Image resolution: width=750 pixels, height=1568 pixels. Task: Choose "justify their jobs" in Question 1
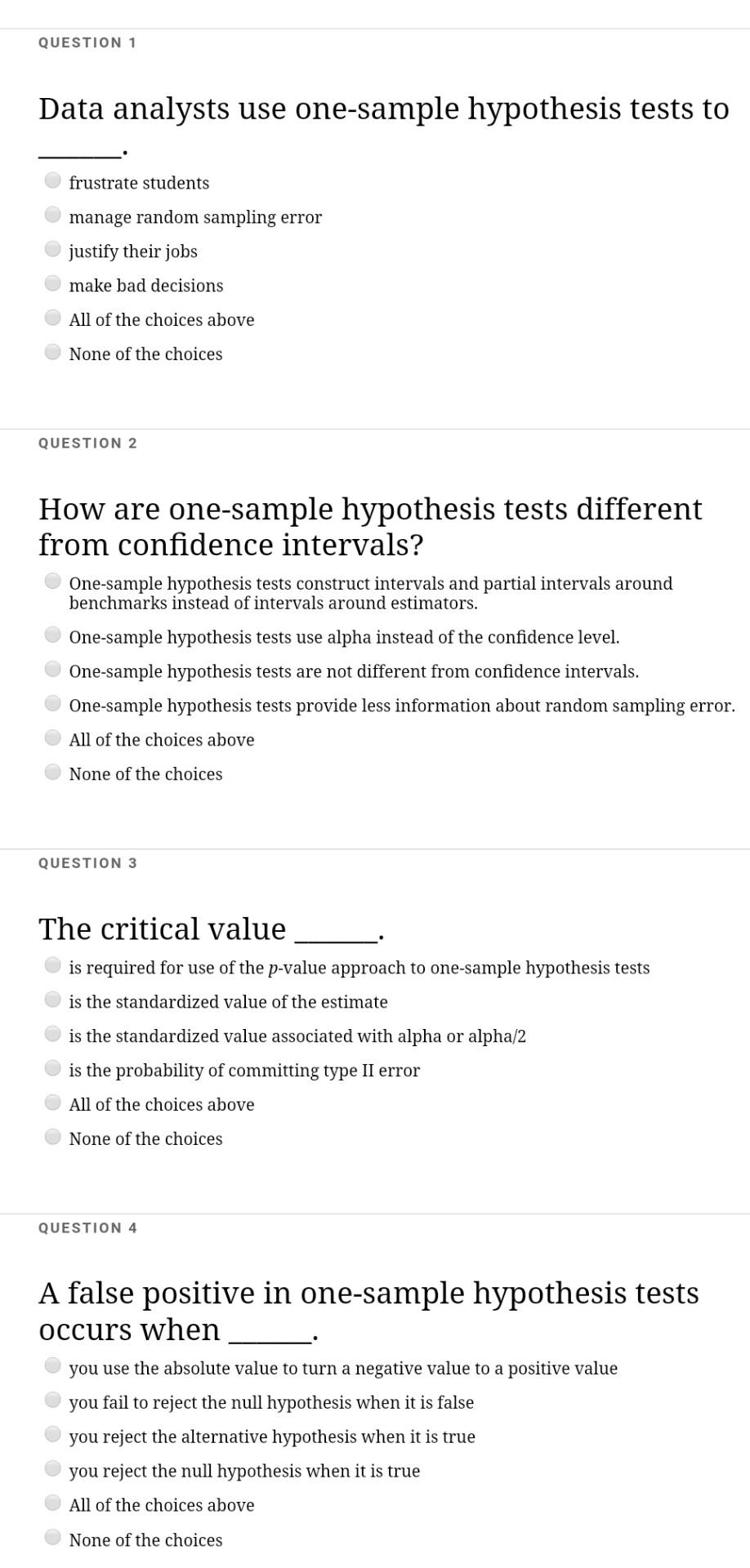coord(53,247)
